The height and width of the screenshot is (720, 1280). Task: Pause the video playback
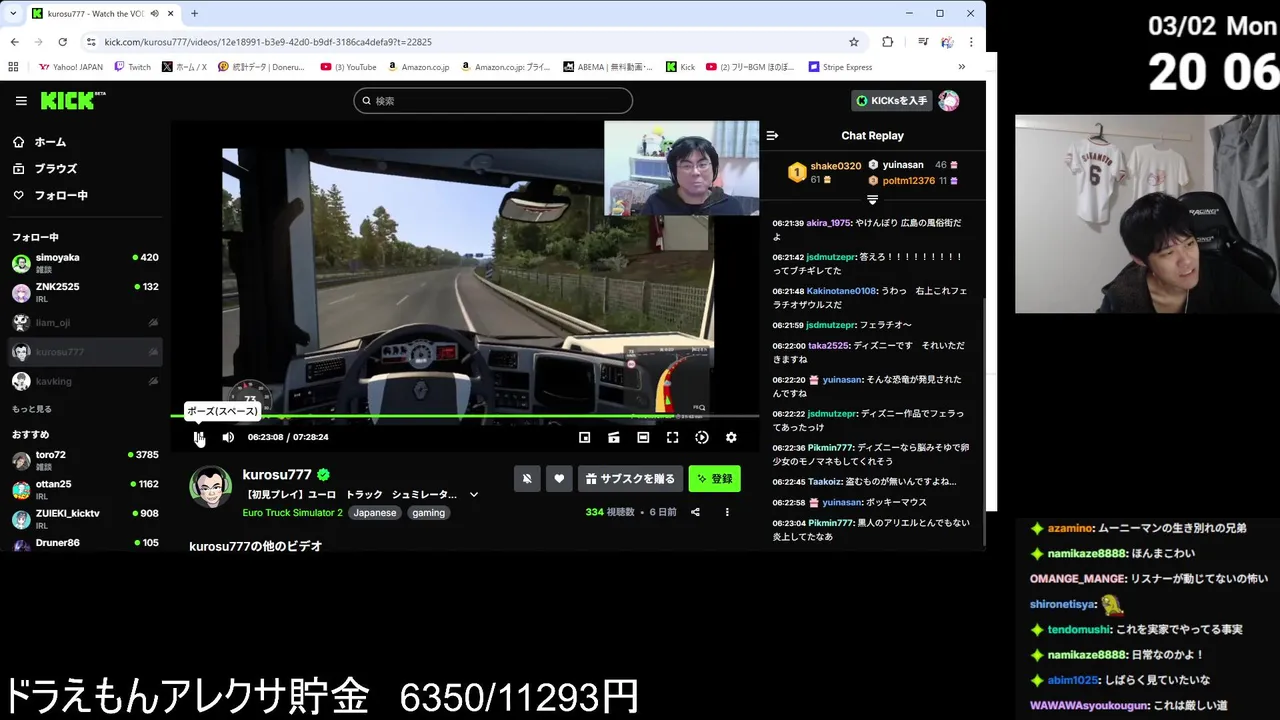click(x=199, y=437)
